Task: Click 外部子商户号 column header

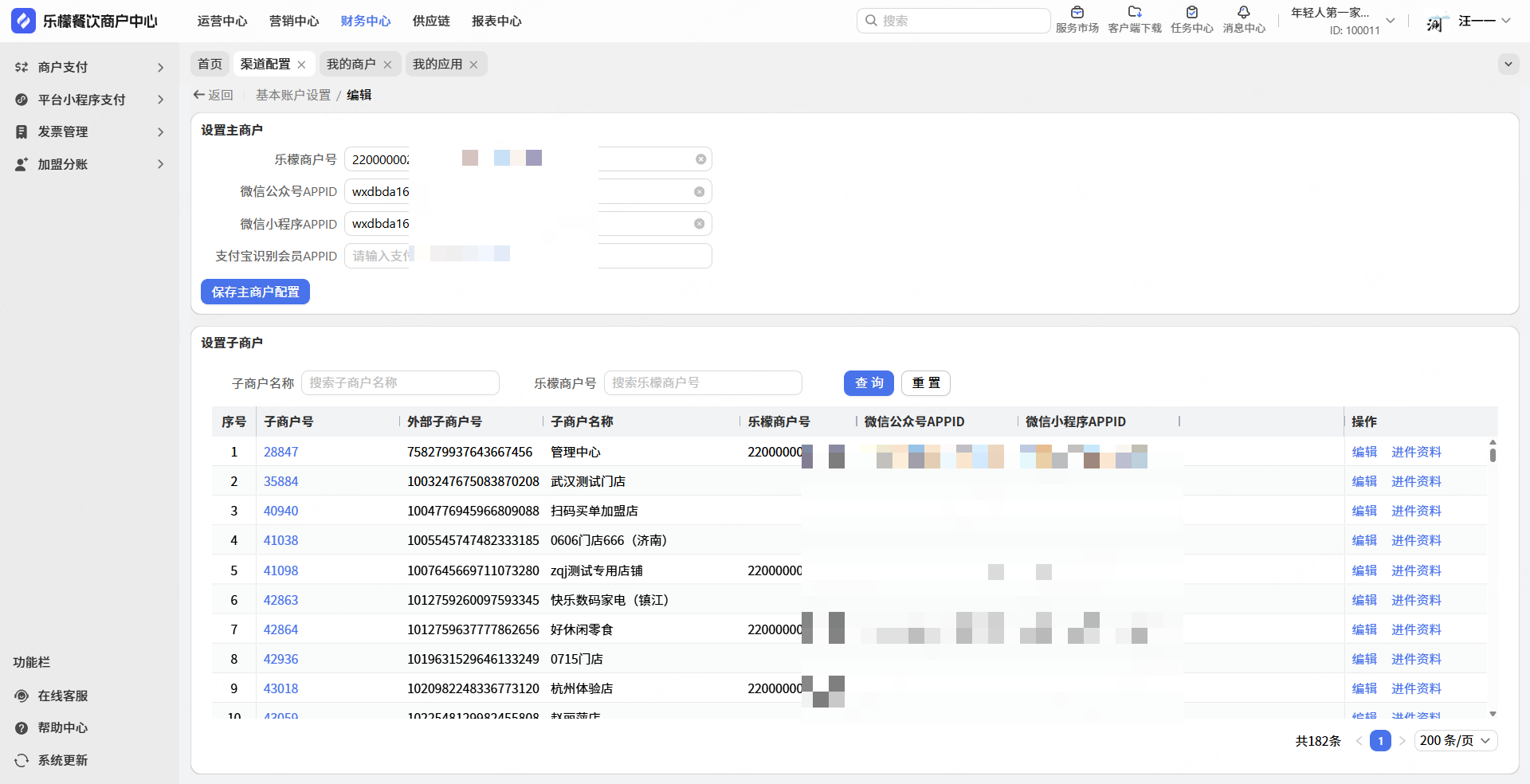Action: (445, 421)
